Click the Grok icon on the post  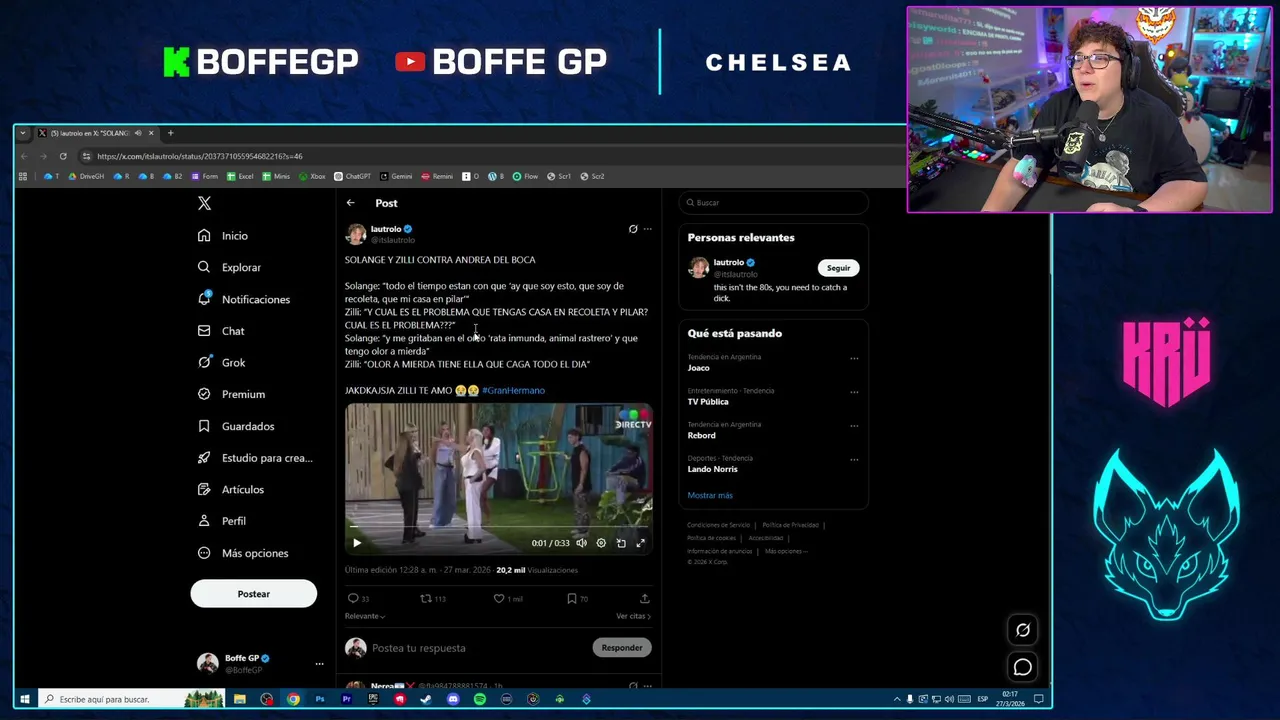[x=633, y=229]
